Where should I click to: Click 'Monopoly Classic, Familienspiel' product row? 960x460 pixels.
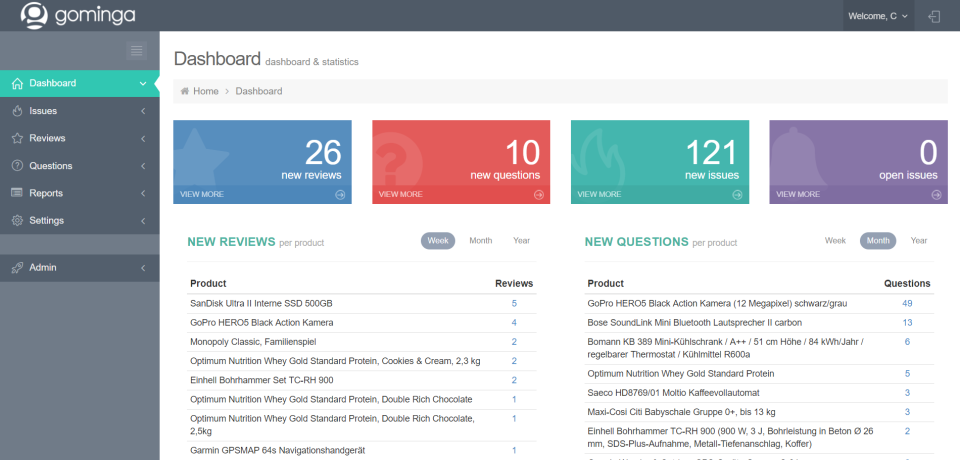(x=361, y=342)
